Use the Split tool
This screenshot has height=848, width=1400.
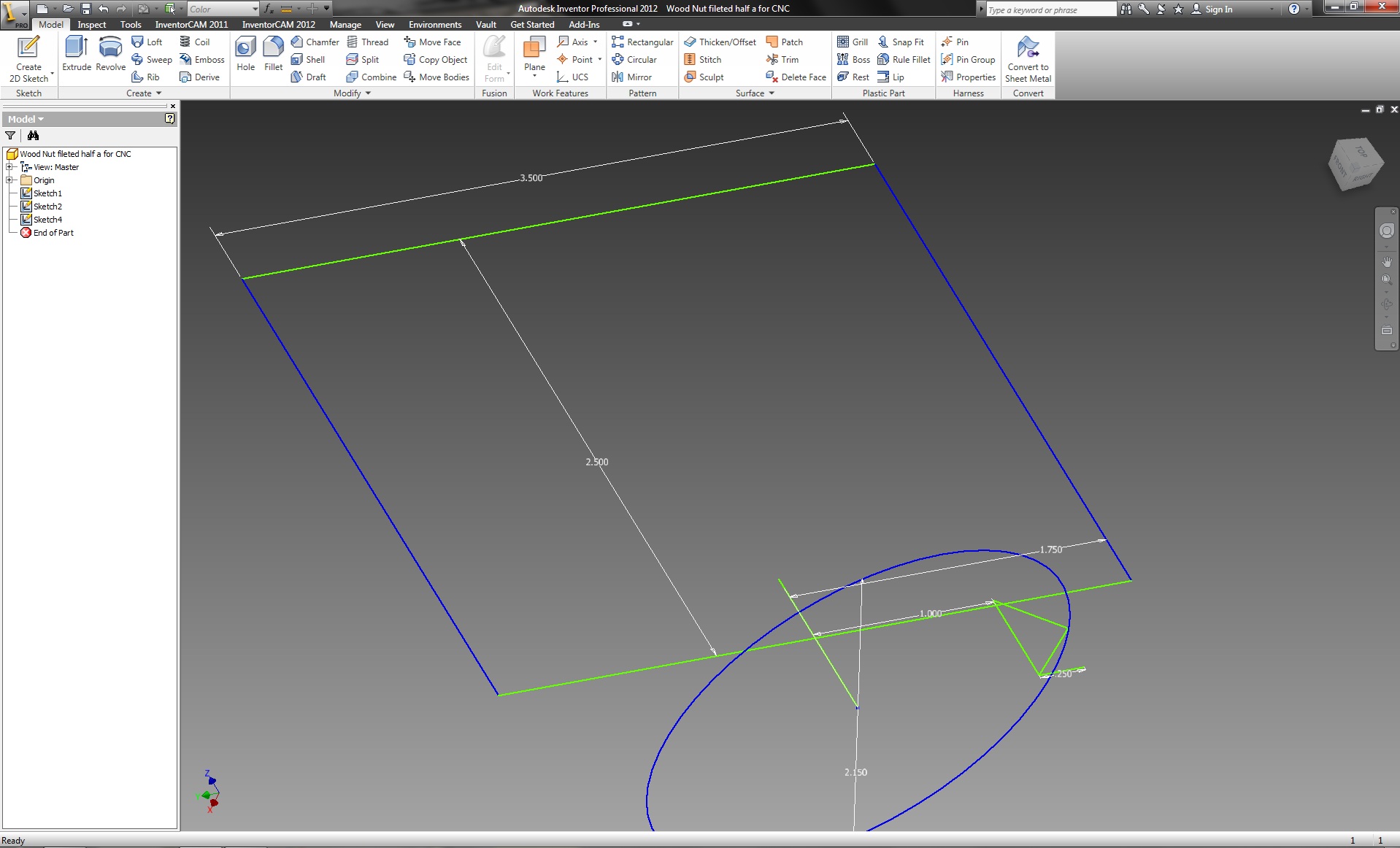click(x=363, y=59)
